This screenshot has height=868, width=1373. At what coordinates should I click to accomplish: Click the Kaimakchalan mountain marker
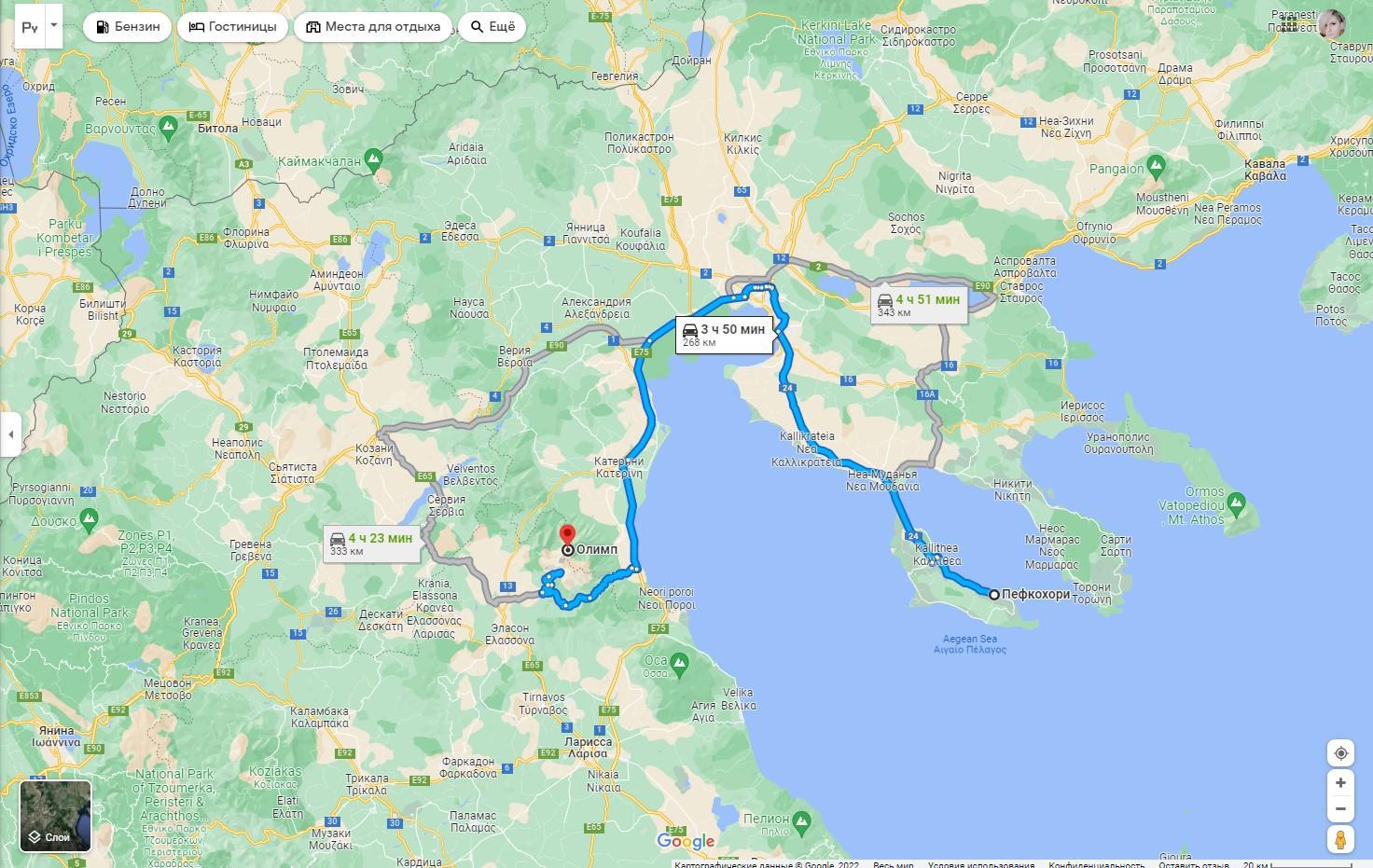click(373, 160)
